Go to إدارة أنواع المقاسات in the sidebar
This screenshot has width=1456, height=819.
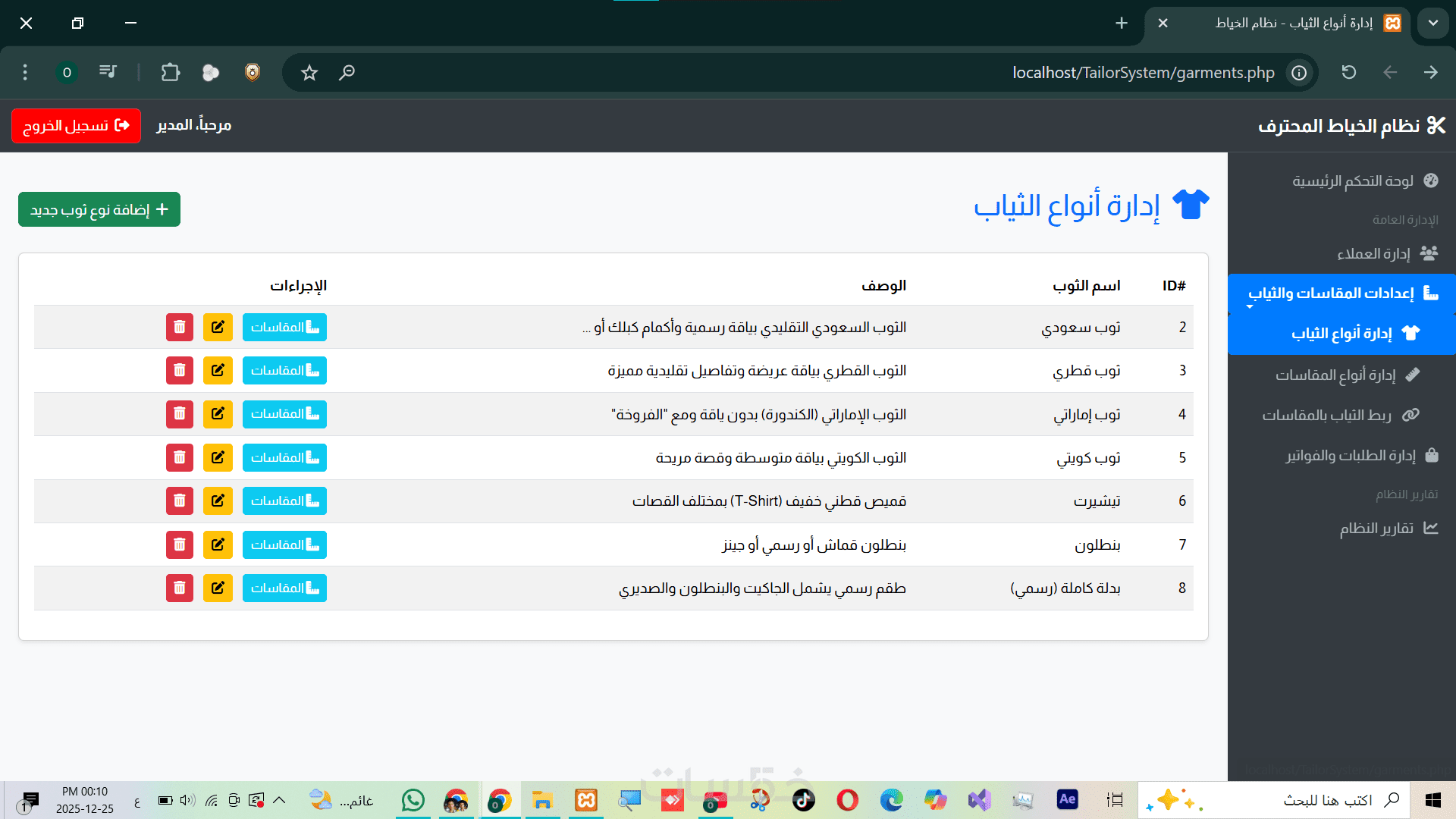coord(1335,375)
